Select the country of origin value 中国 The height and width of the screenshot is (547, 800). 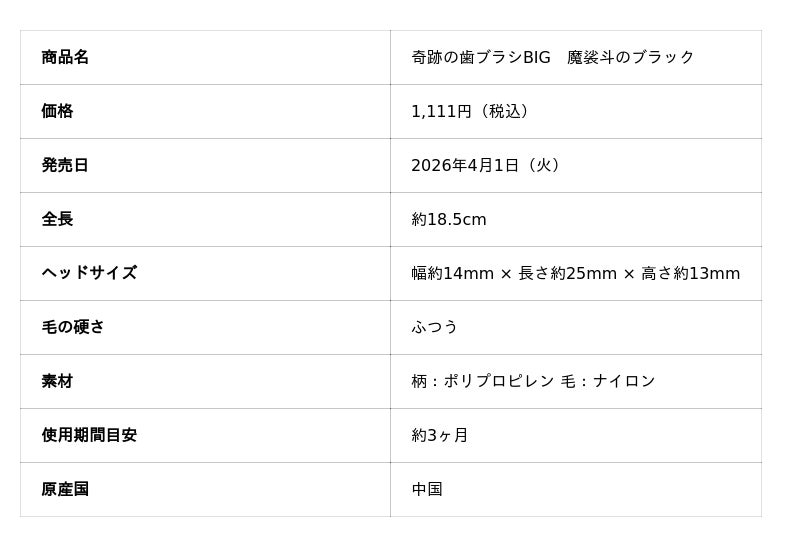427,490
